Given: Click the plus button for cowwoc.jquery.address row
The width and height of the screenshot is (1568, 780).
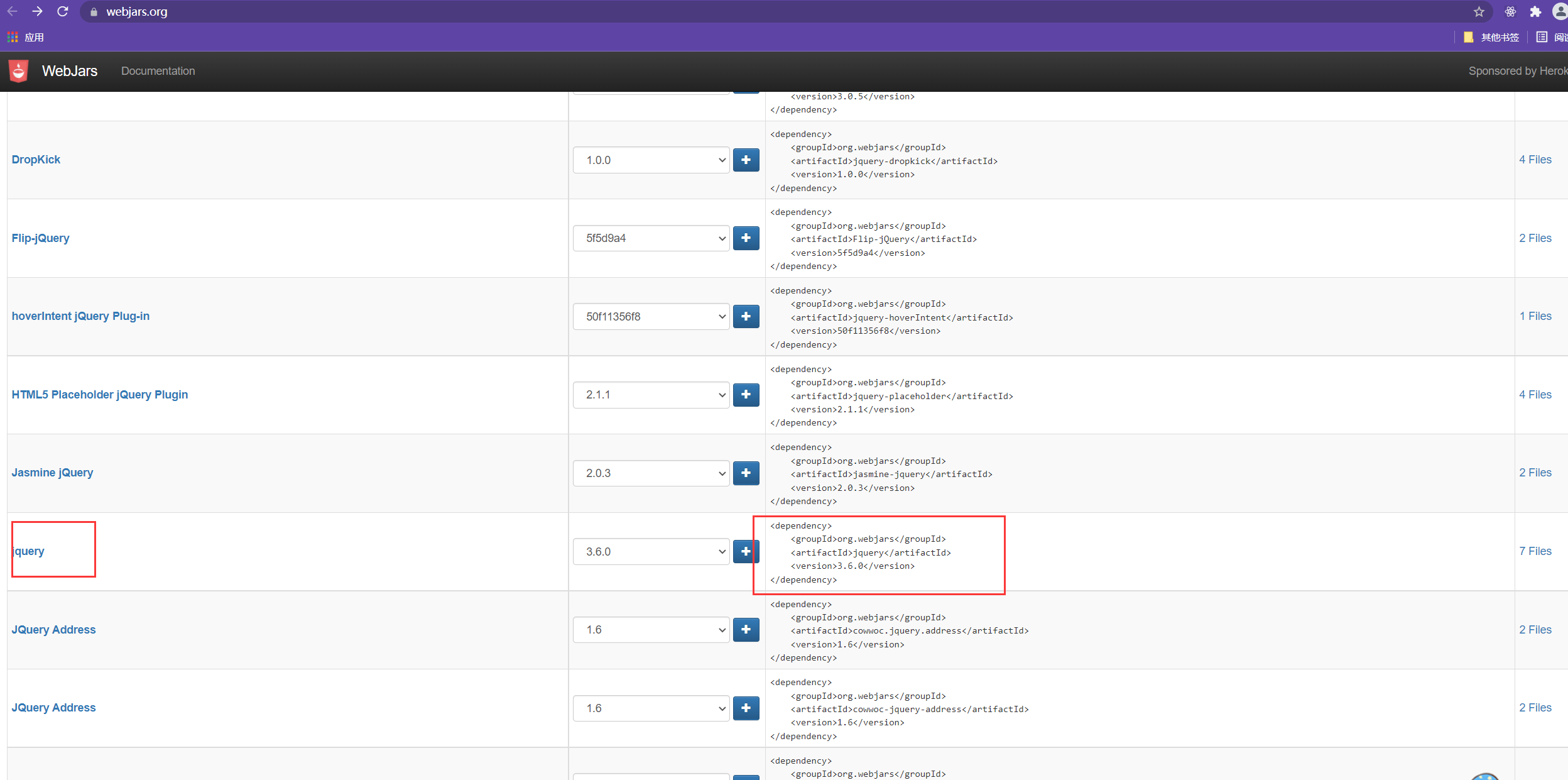Looking at the screenshot, I should tap(746, 630).
